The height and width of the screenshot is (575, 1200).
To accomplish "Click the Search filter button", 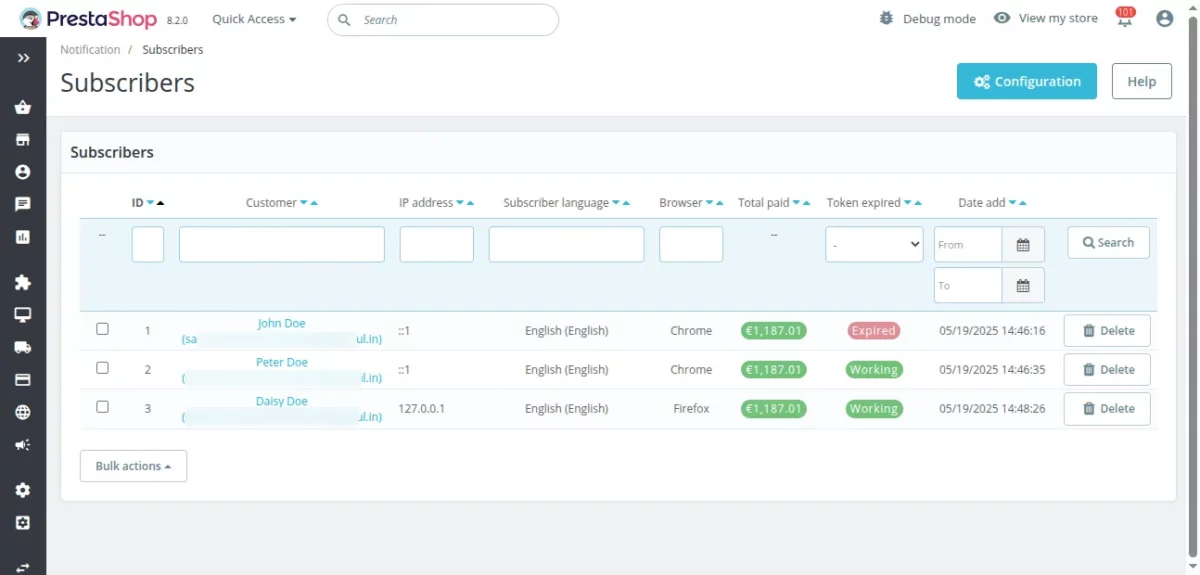I will pos(1108,242).
